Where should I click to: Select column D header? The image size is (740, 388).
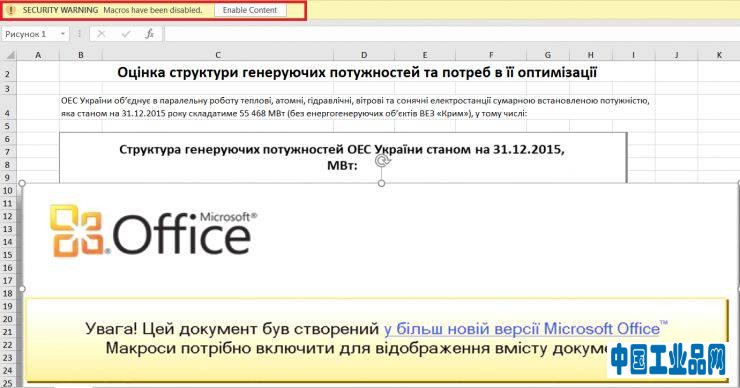364,55
